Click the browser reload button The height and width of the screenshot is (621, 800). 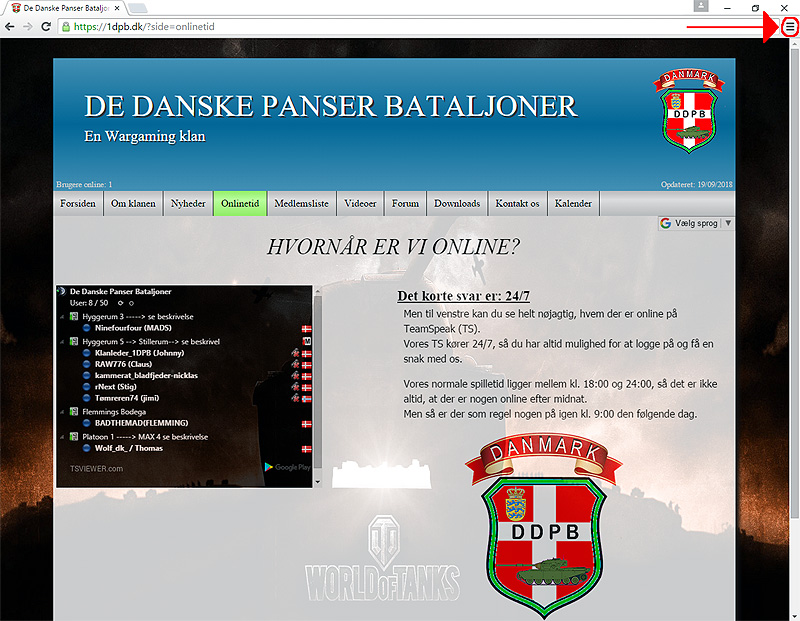[46, 26]
